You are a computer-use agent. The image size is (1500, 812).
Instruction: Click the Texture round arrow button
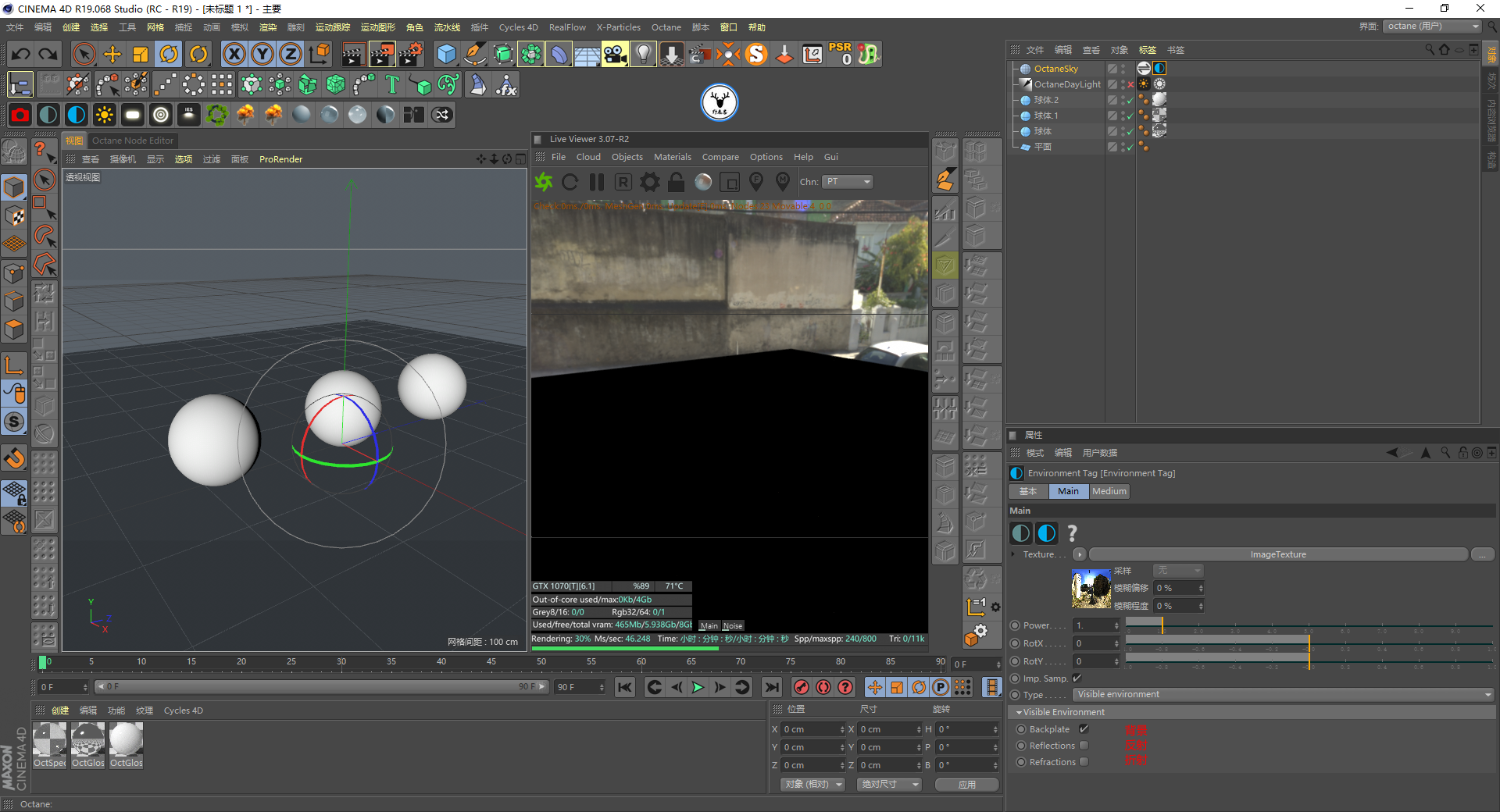click(1080, 554)
